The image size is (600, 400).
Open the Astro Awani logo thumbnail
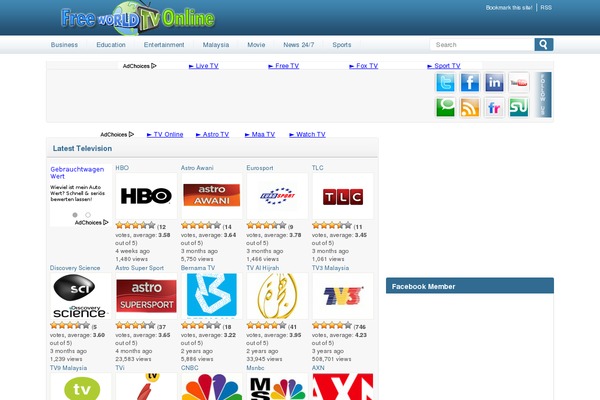point(212,196)
